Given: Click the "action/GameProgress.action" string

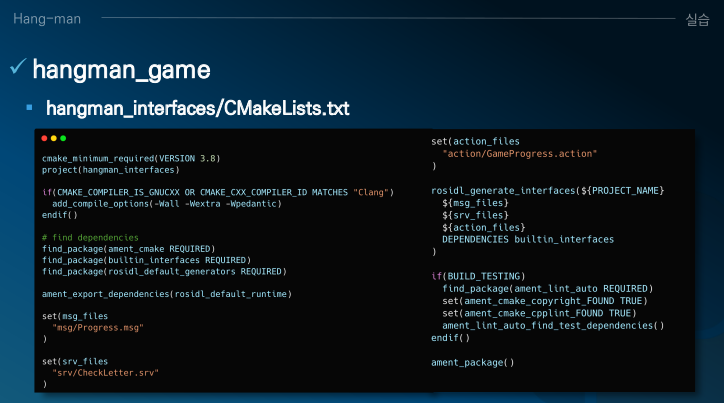Looking at the screenshot, I should [x=520, y=154].
